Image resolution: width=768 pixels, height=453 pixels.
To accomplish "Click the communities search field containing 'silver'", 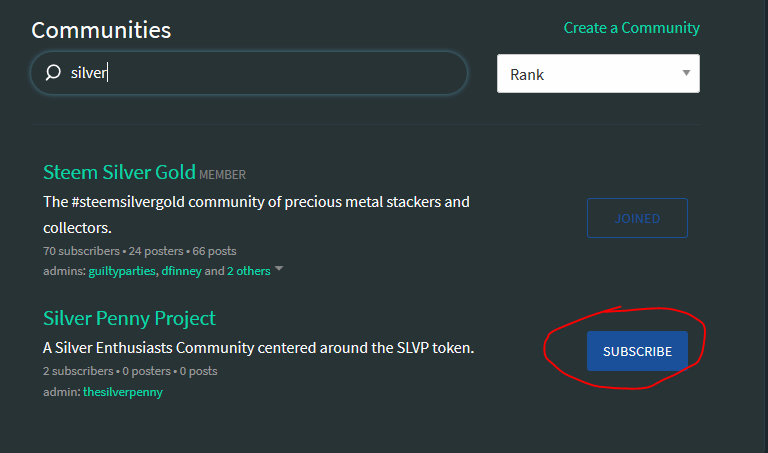I will point(249,73).
